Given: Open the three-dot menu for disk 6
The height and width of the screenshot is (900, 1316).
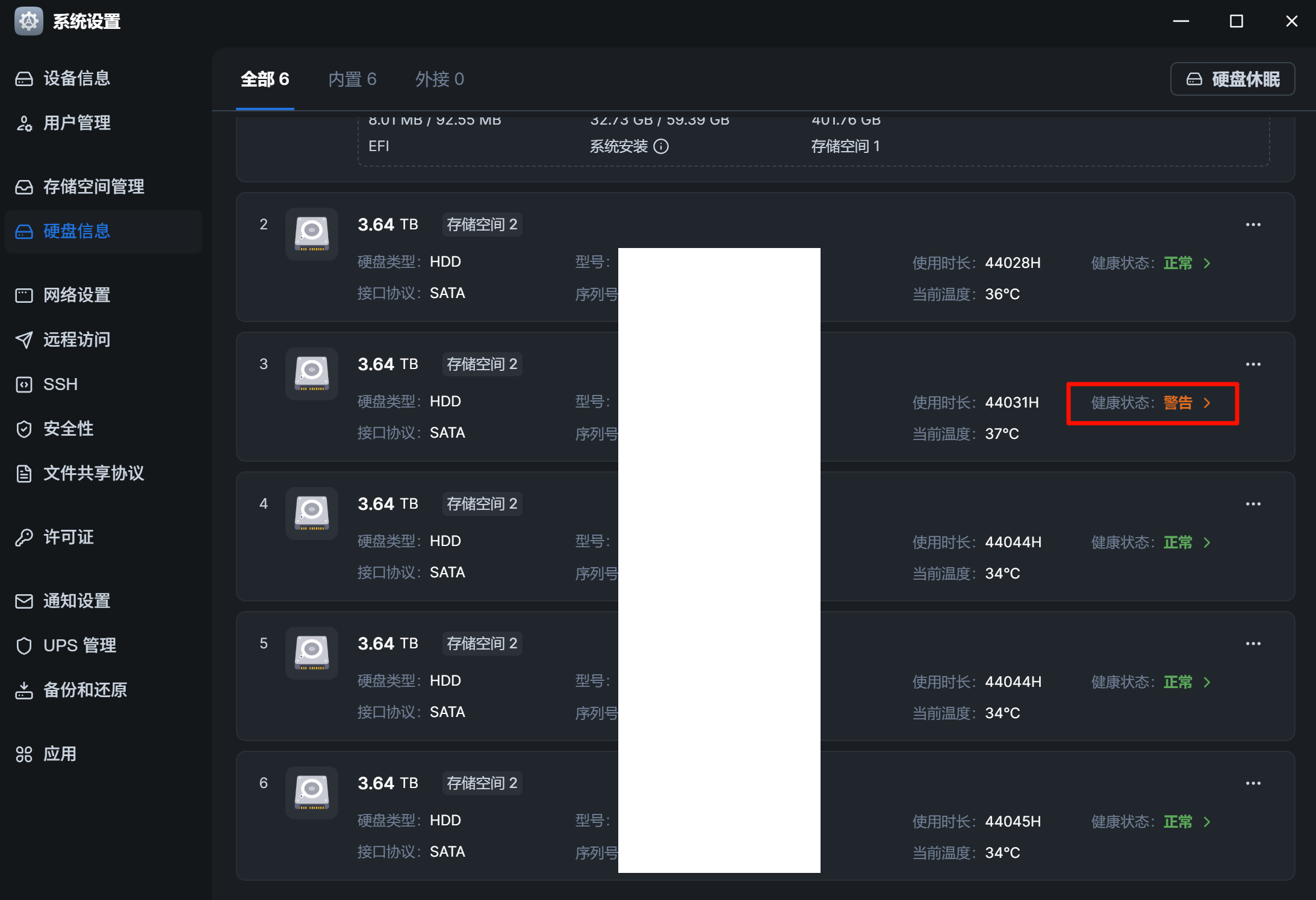Looking at the screenshot, I should point(1253,783).
